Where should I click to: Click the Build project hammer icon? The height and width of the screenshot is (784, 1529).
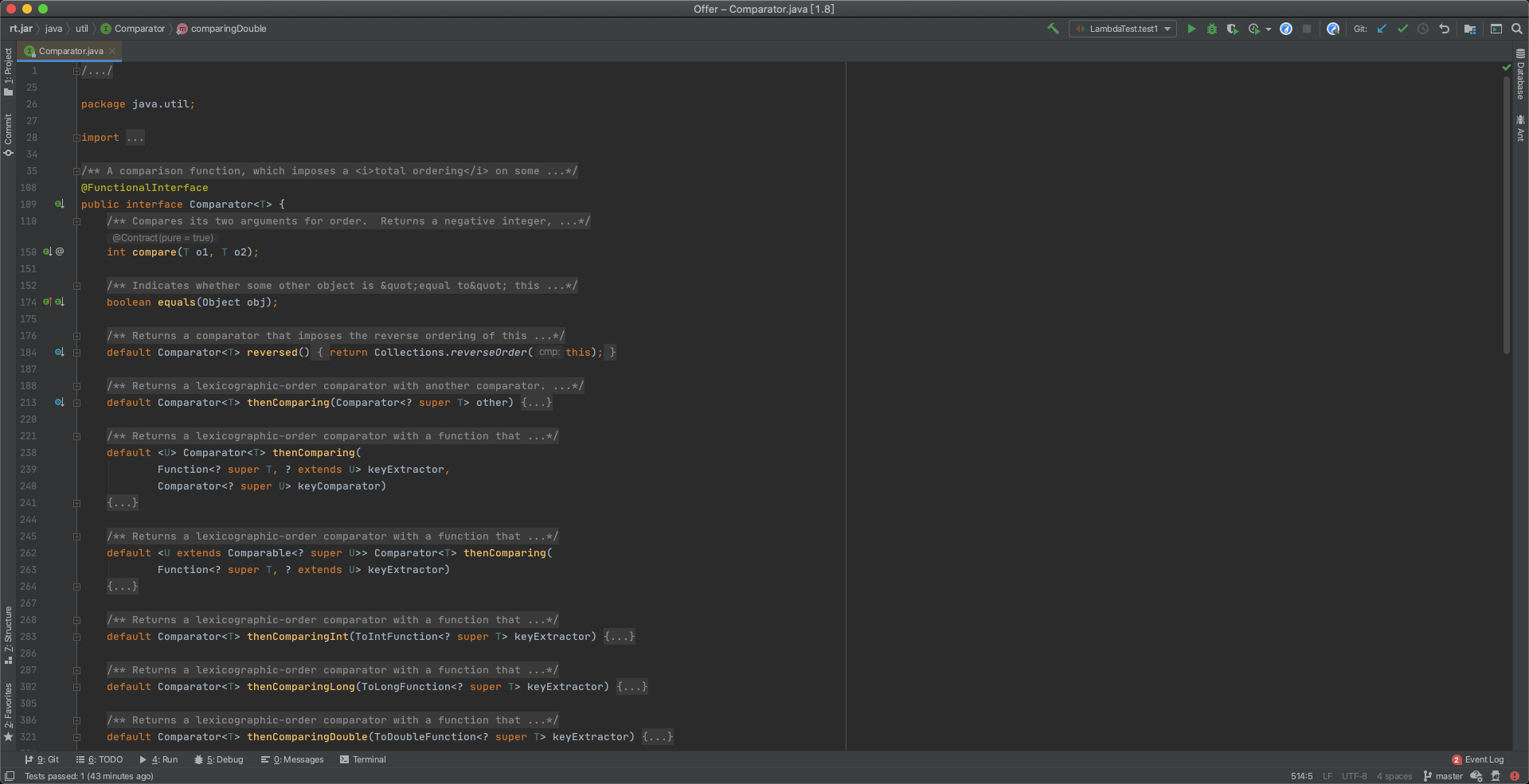pos(1053,29)
